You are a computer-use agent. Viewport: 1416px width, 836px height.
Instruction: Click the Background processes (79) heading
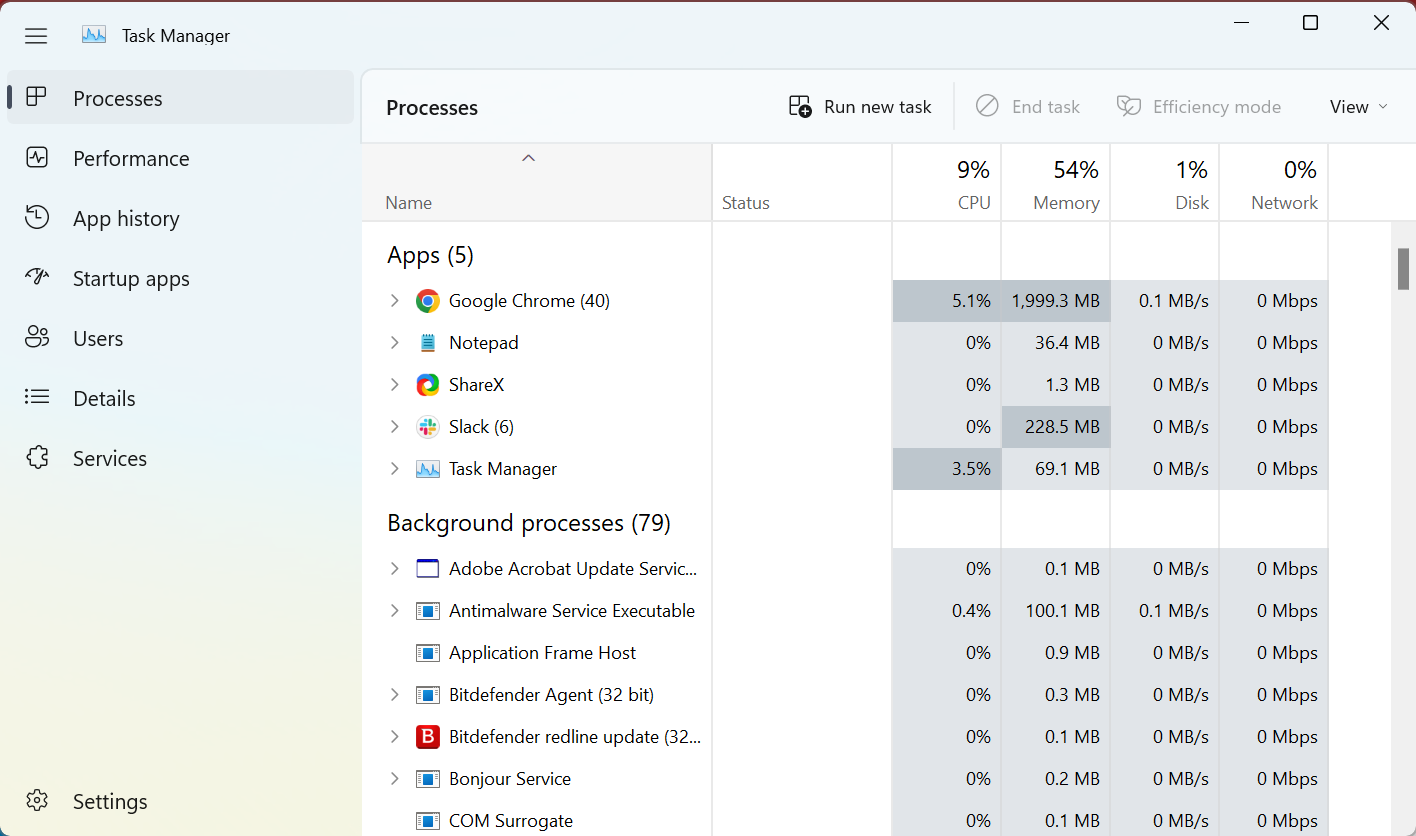tap(529, 523)
